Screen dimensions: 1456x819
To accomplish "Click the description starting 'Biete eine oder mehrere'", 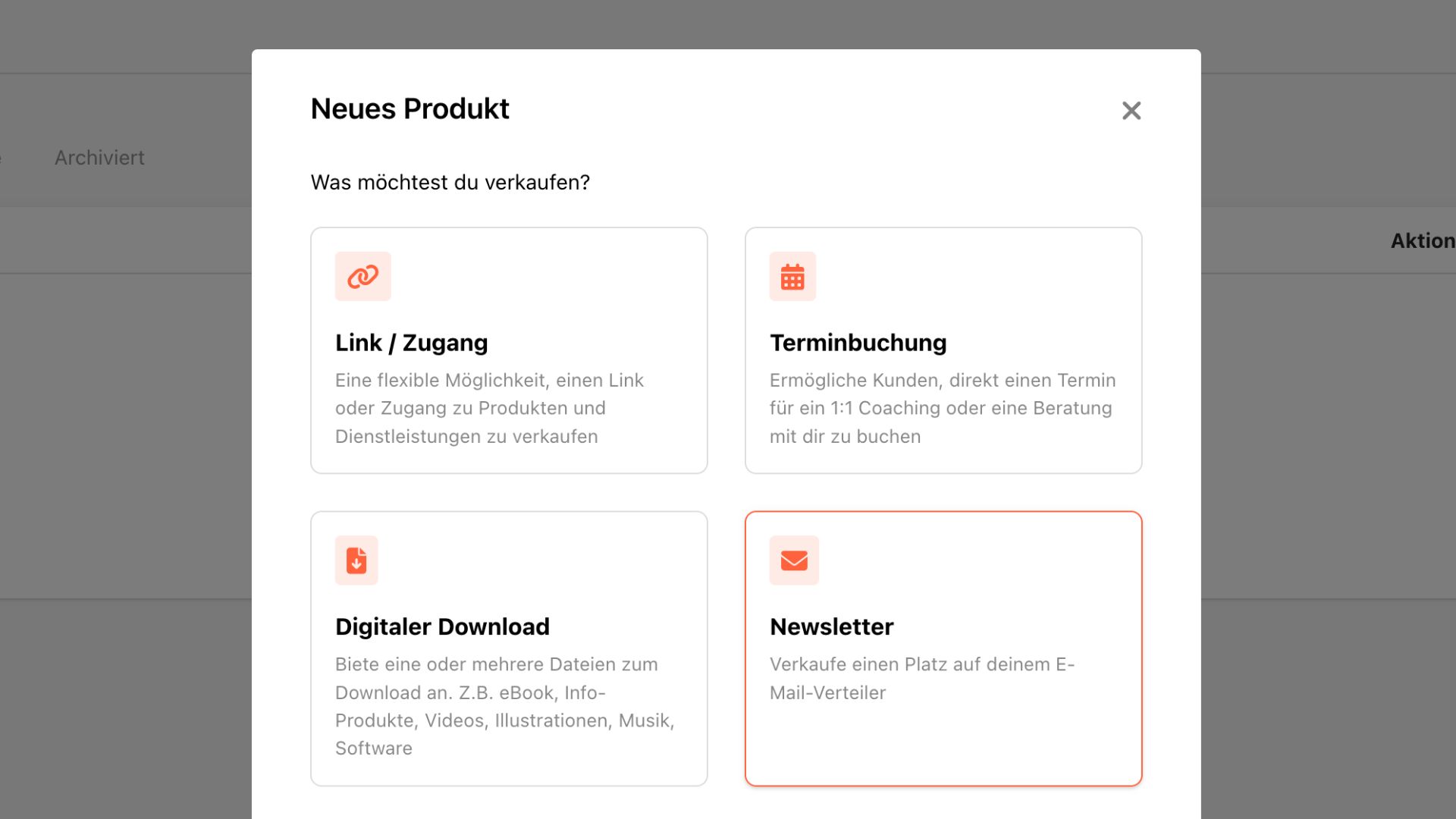I will [x=505, y=706].
